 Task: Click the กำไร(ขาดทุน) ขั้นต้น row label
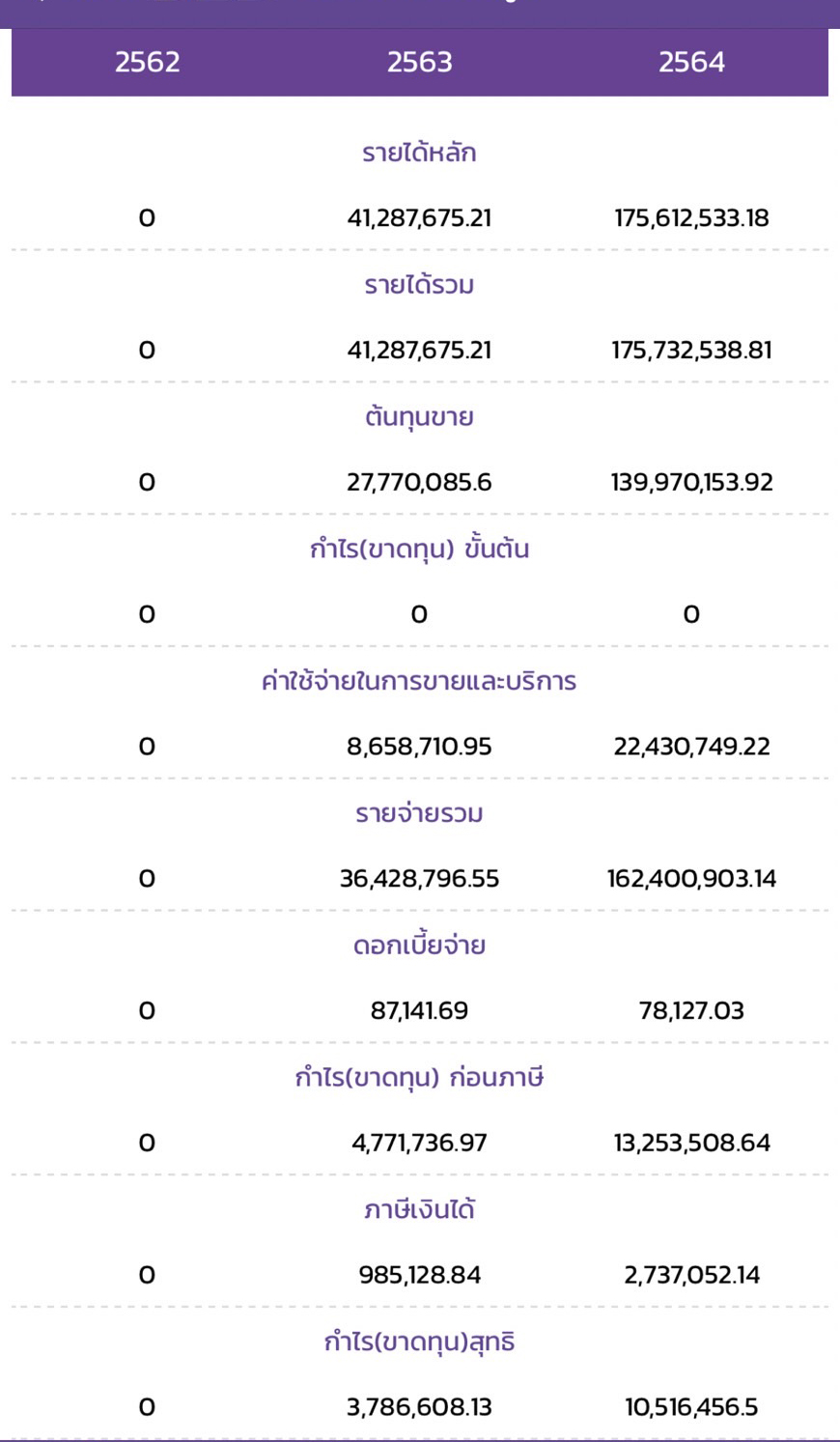419,549
